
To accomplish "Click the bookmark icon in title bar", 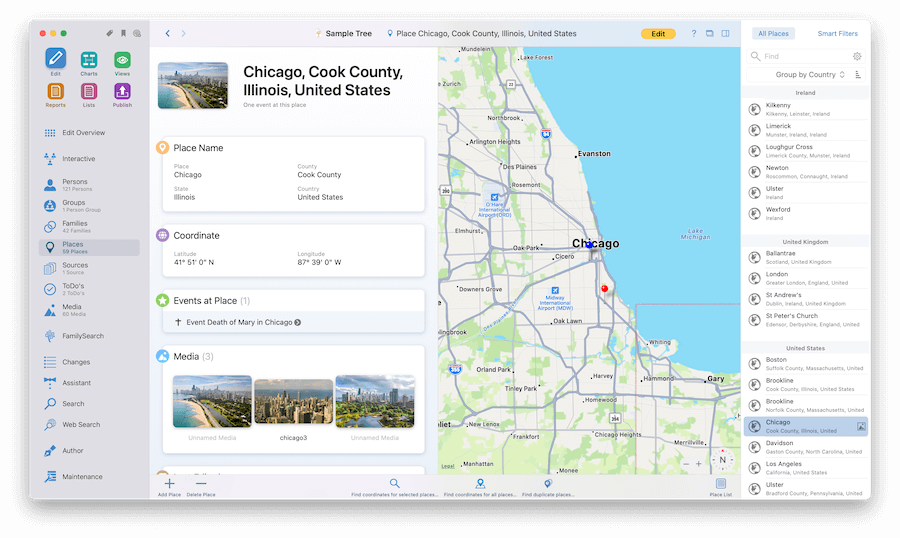I will pos(123,33).
